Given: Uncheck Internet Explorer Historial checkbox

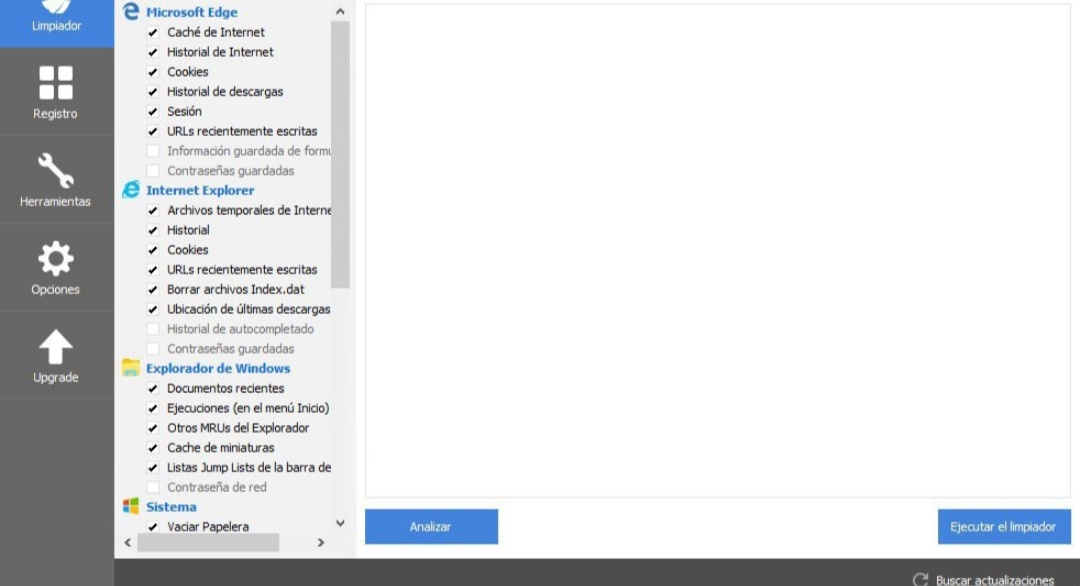Looking at the screenshot, I should 153,231.
